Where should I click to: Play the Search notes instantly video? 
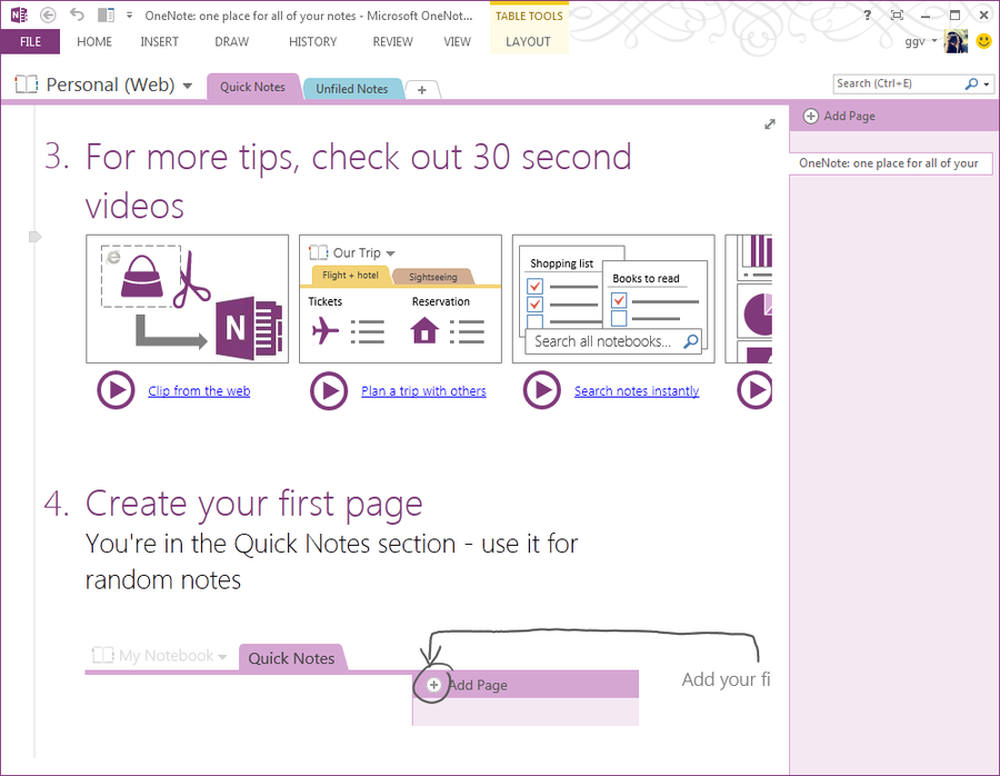pos(542,390)
